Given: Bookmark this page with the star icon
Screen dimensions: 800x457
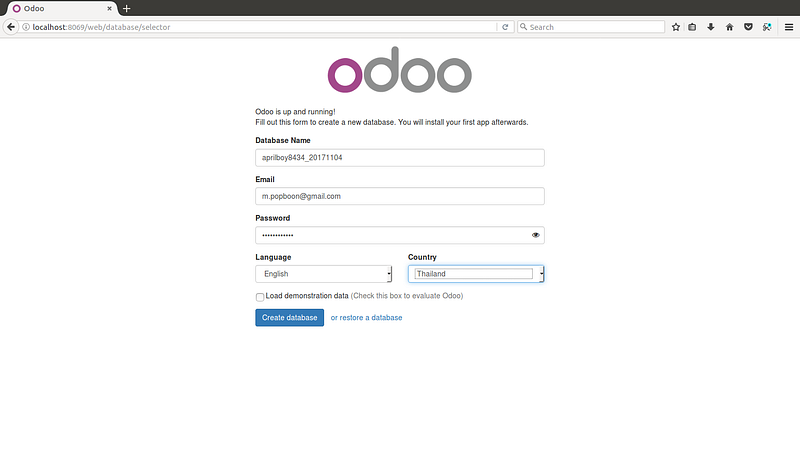Looking at the screenshot, I should point(676,27).
